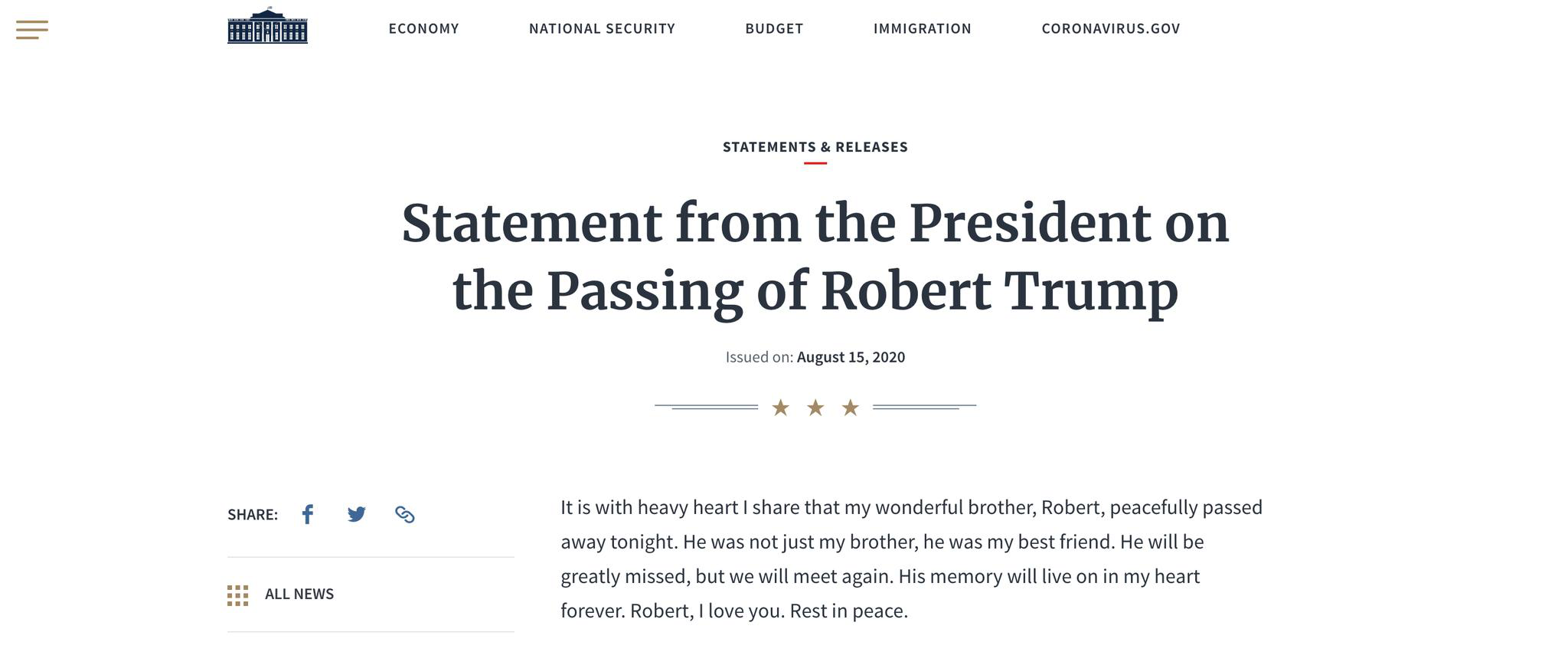Click the White House logo
The height and width of the screenshot is (652, 1568).
(267, 25)
